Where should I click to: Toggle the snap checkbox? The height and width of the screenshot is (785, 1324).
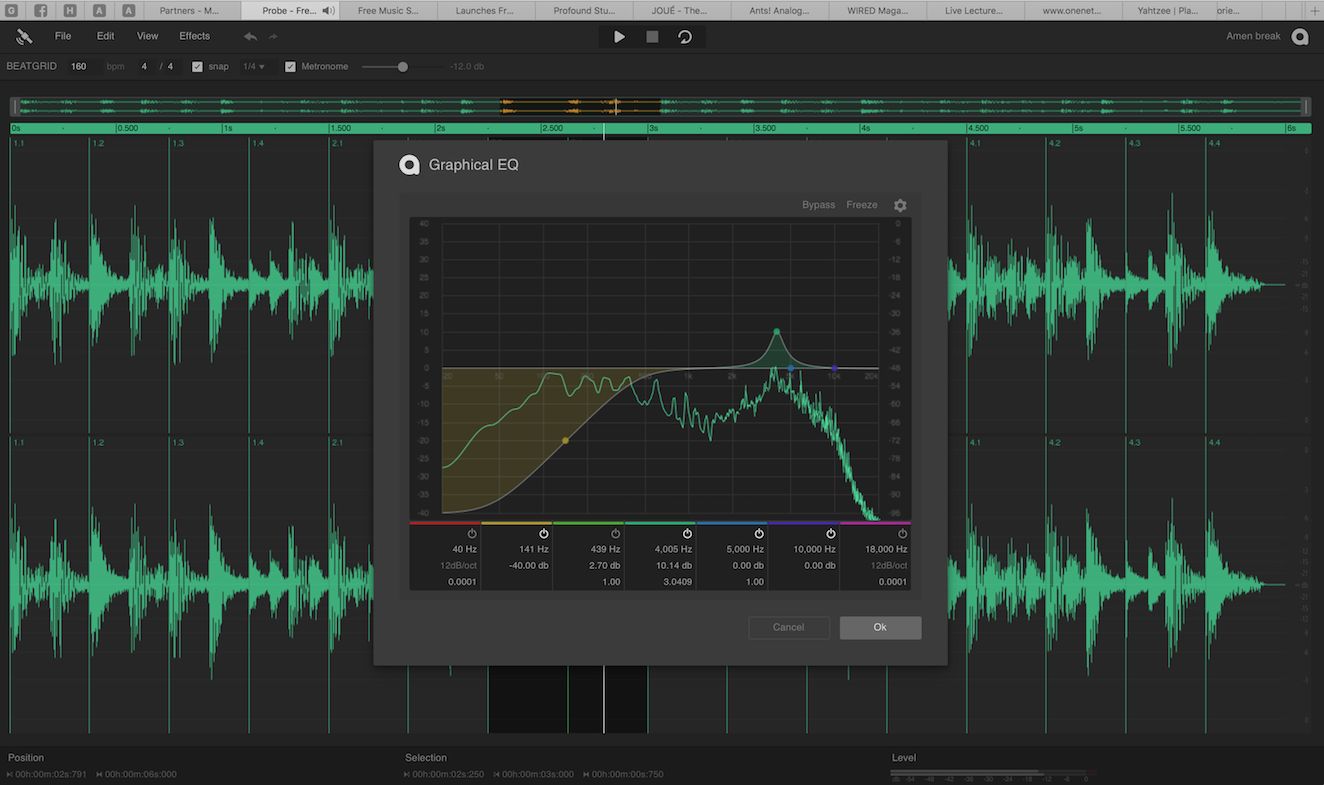[x=198, y=66]
